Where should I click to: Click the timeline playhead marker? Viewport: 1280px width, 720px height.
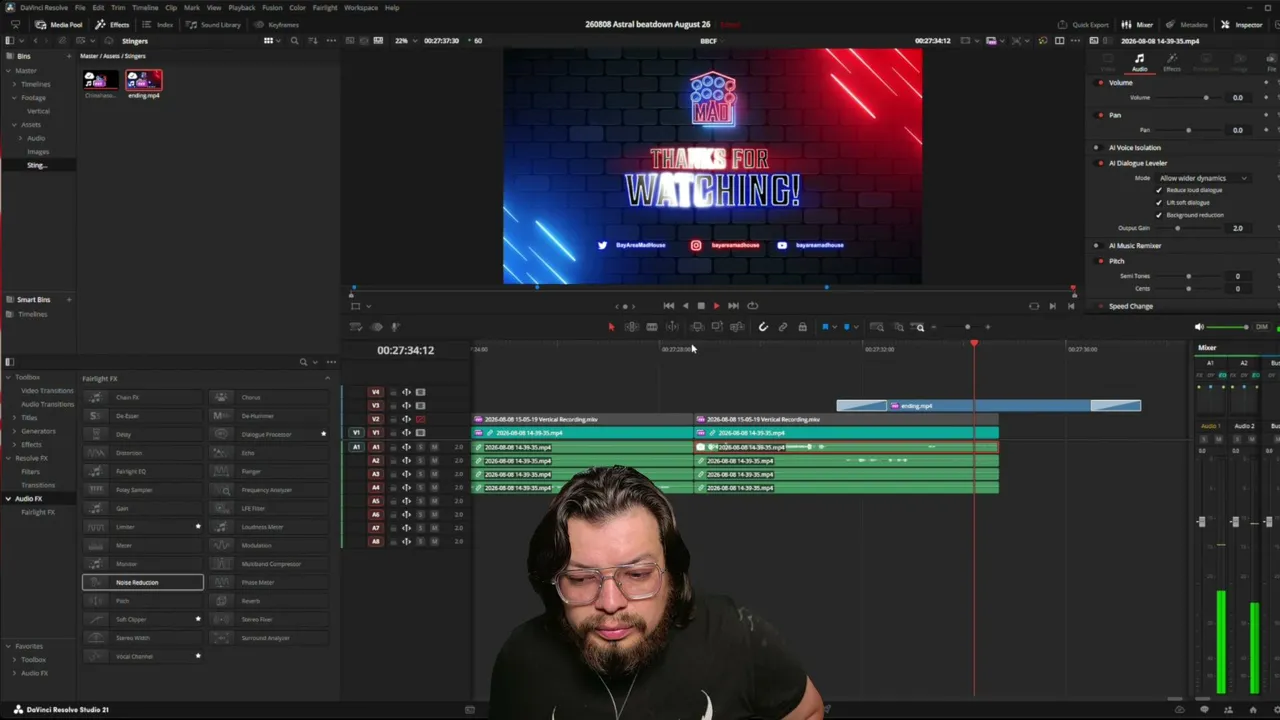point(974,344)
